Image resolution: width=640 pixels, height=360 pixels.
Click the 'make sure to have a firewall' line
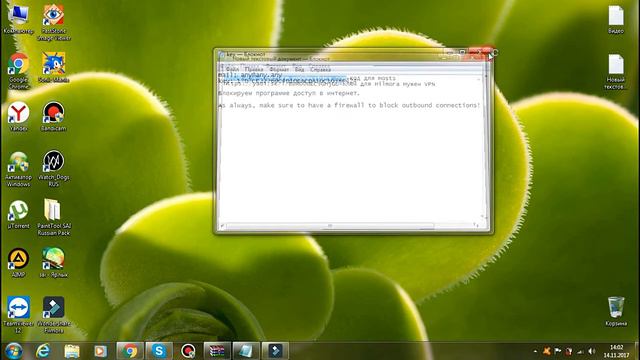349,105
